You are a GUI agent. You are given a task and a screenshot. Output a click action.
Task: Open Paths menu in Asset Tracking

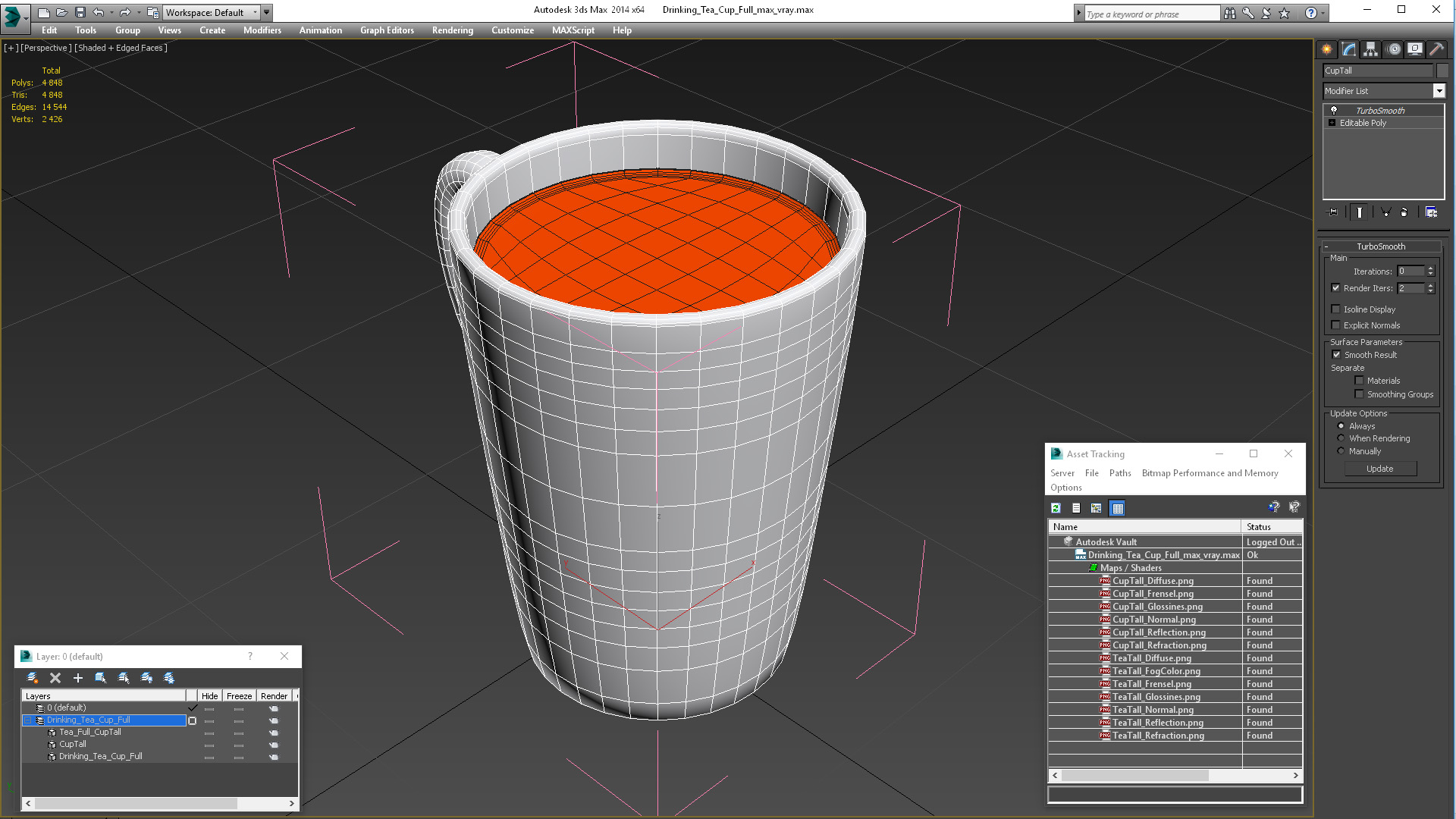1119,473
